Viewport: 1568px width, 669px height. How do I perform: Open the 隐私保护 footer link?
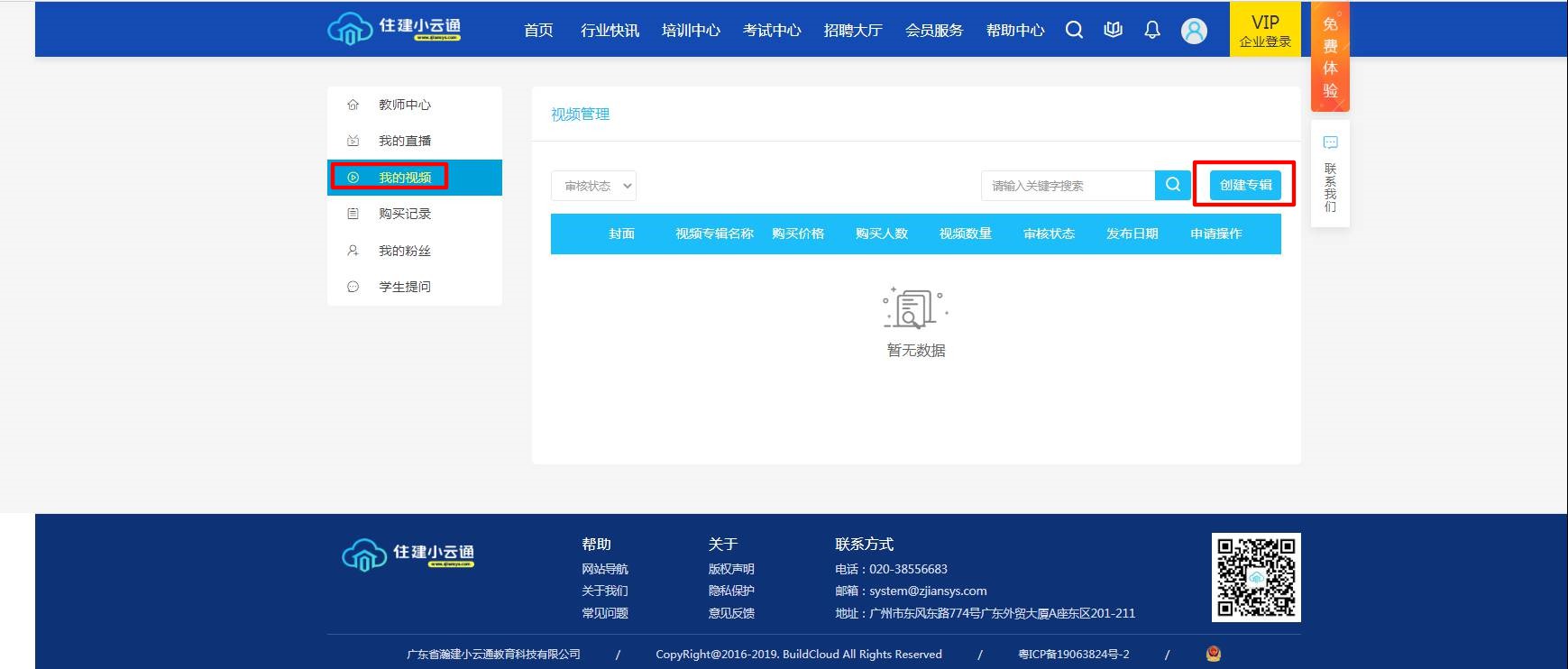(731, 591)
